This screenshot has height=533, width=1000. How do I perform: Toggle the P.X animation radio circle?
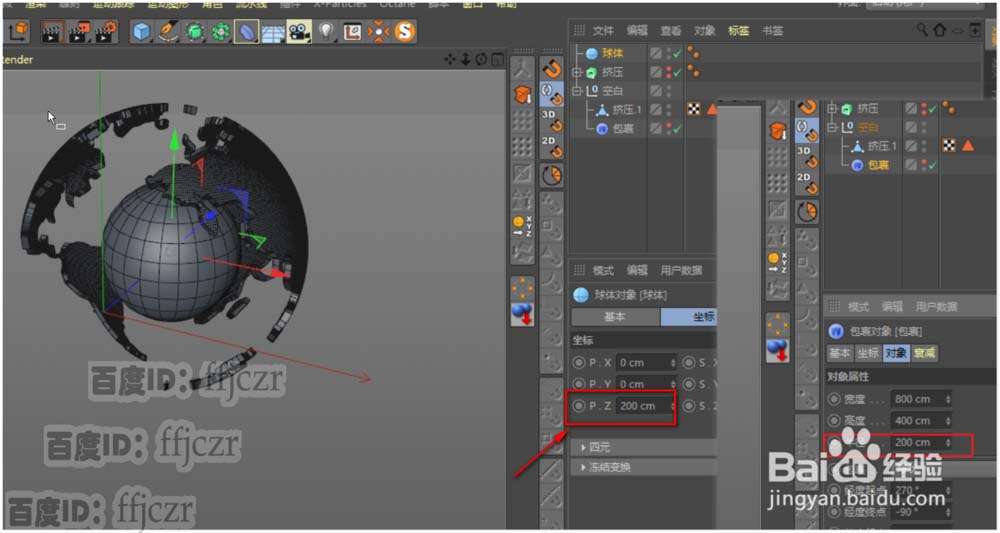click(x=580, y=362)
